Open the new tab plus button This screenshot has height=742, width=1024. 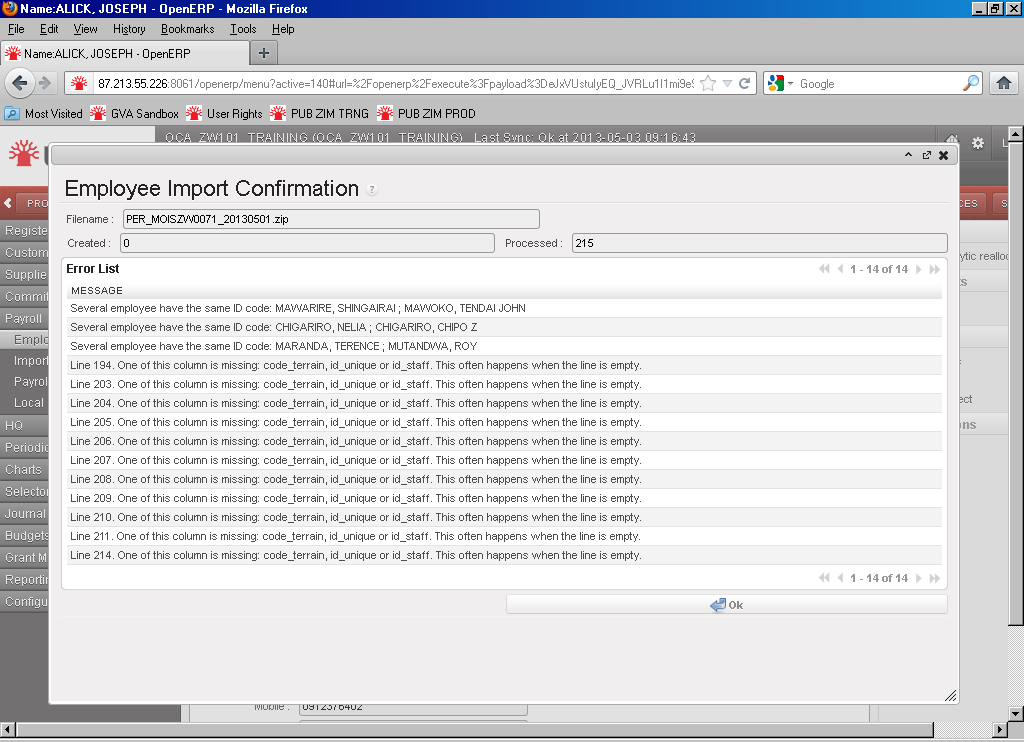click(x=264, y=53)
